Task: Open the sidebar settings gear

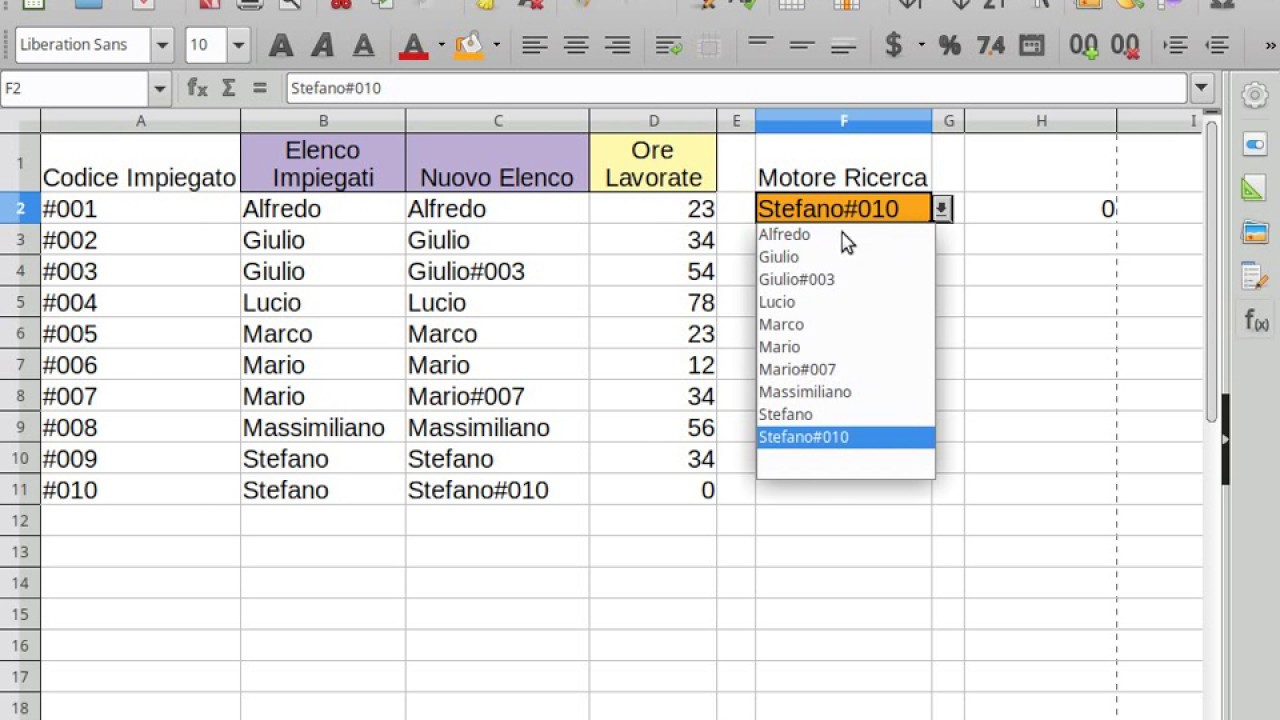Action: click(1255, 95)
